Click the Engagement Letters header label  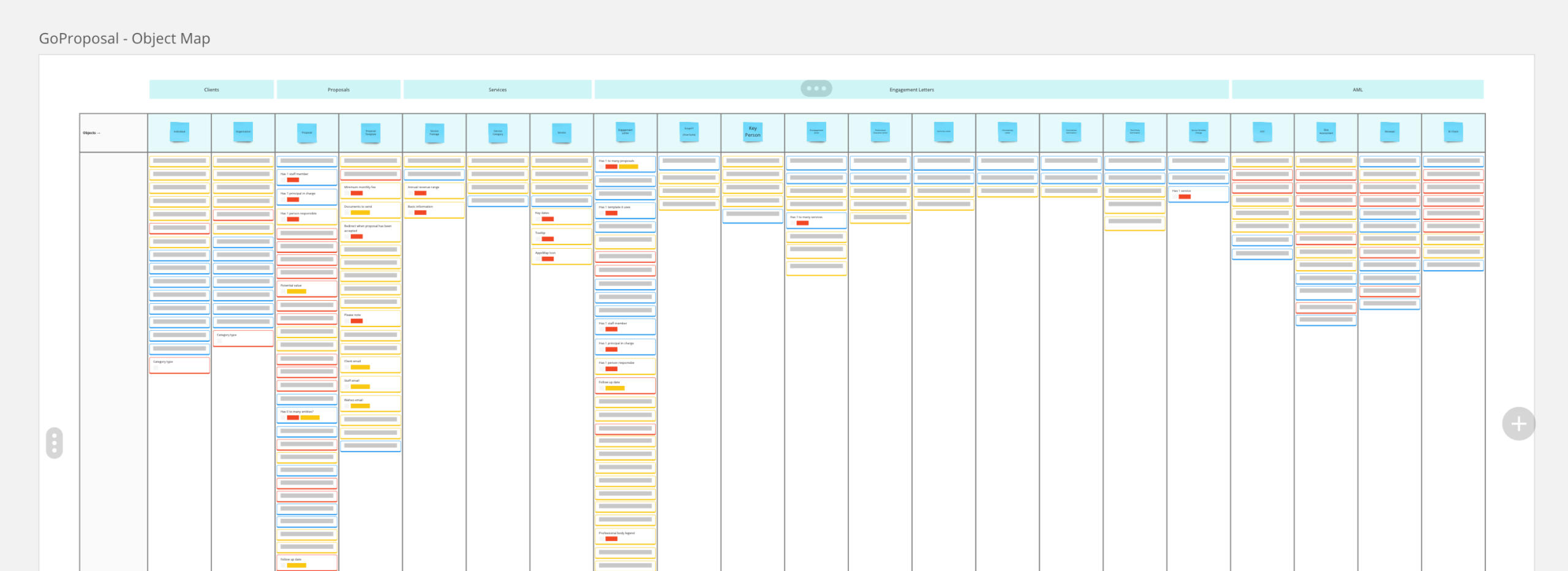[911, 89]
